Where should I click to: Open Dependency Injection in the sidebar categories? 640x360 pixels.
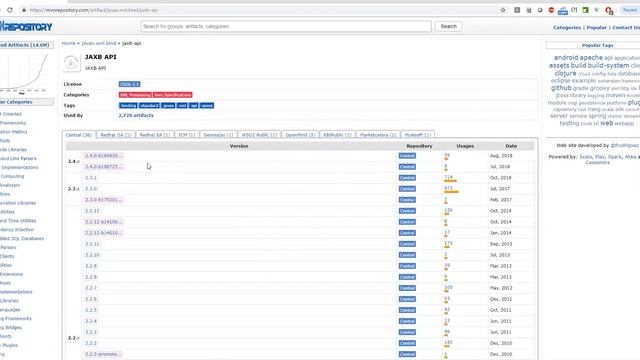point(17,230)
